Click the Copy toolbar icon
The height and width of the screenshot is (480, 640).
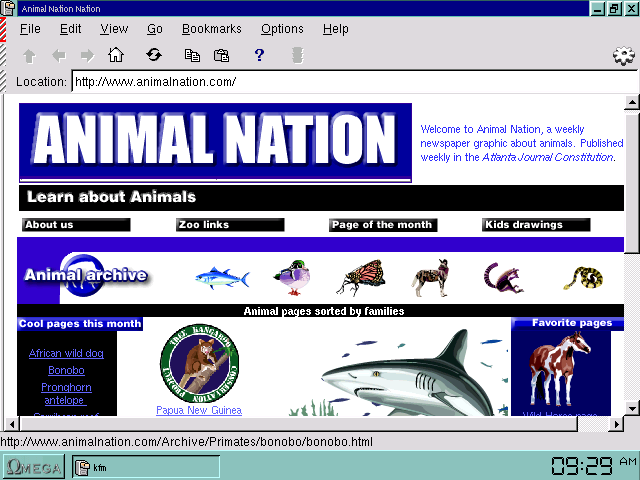click(x=192, y=55)
